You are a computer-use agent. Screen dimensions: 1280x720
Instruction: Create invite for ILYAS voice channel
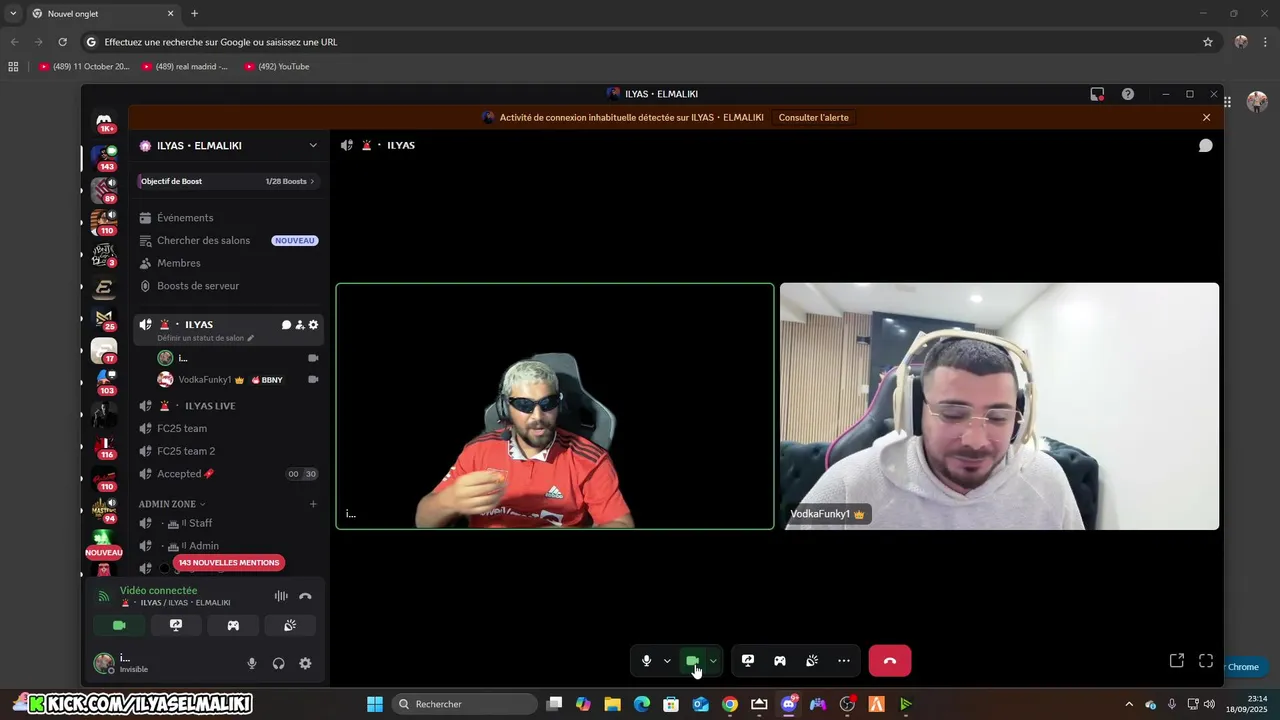tap(299, 325)
